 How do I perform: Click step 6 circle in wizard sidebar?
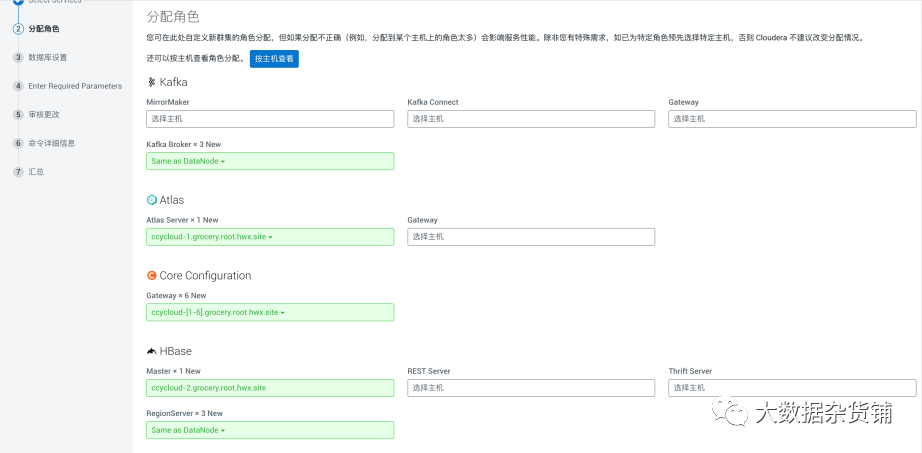coord(18,143)
